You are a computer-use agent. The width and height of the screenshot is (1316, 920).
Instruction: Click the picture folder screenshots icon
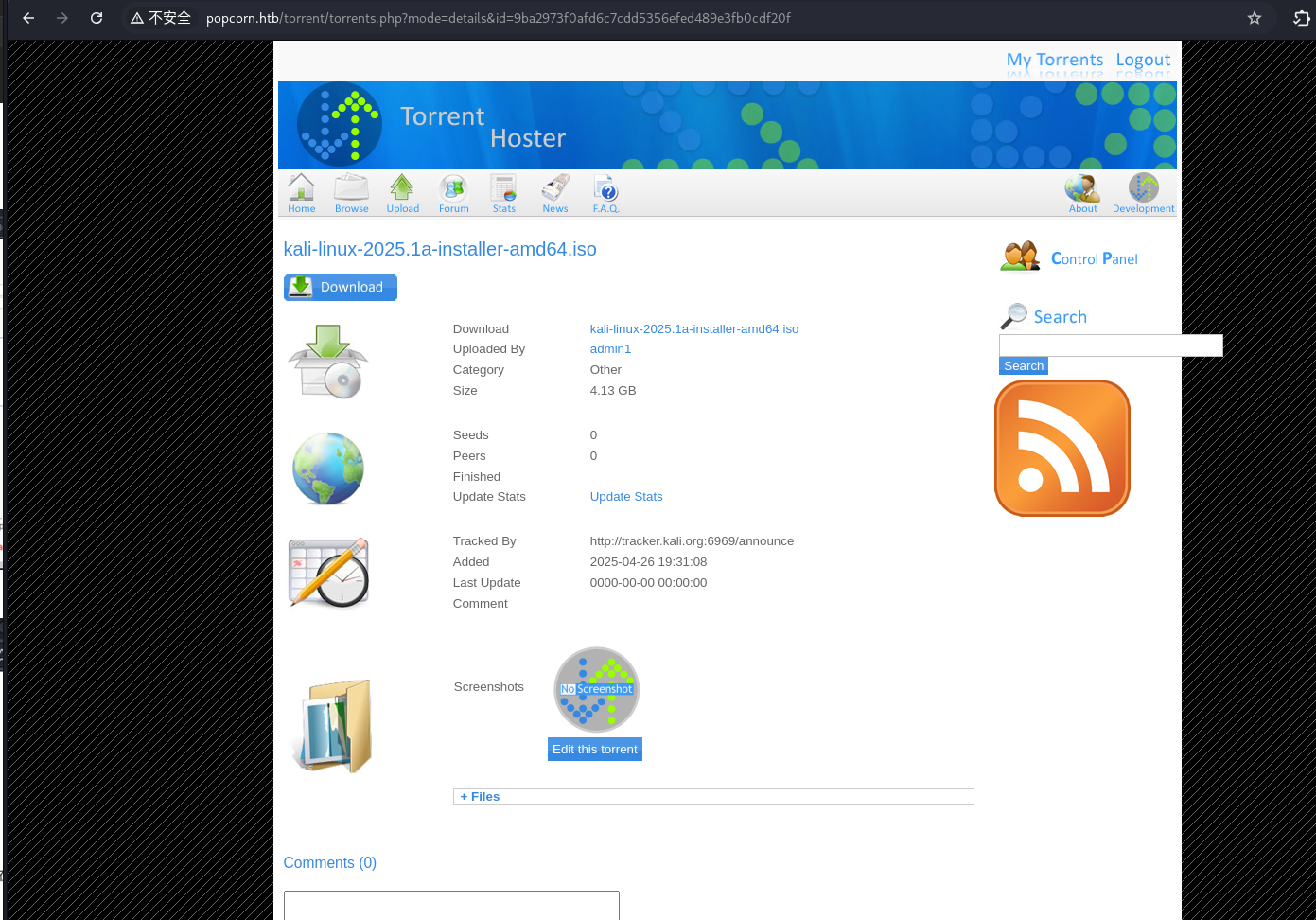(x=332, y=726)
